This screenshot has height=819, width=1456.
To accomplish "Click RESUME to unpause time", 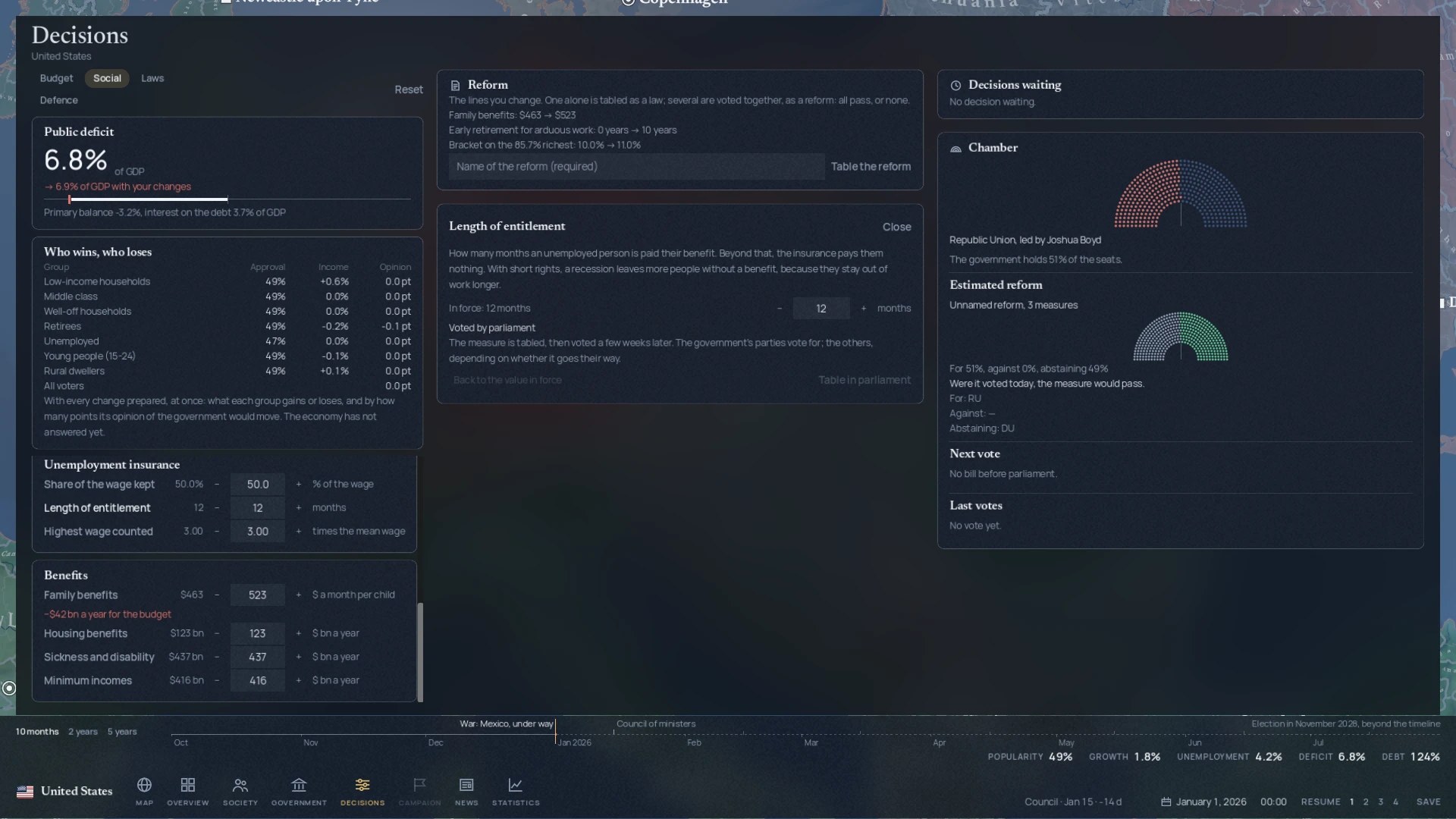I will [x=1320, y=802].
